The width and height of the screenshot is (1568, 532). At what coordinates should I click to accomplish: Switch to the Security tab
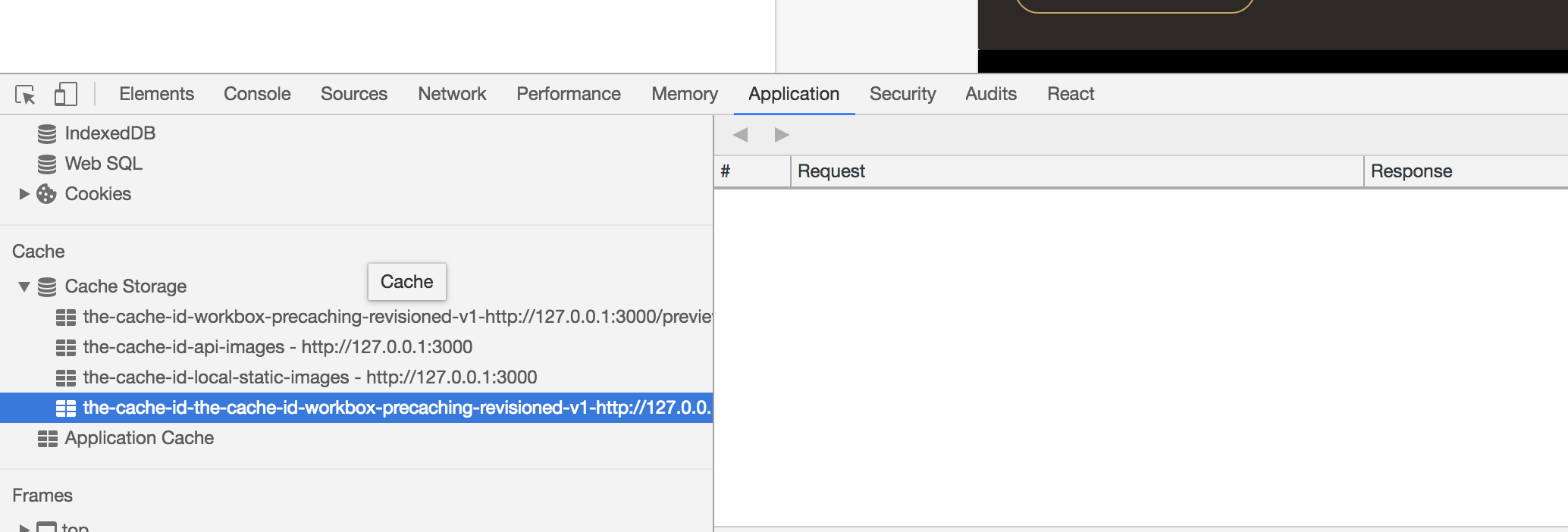pos(902,94)
